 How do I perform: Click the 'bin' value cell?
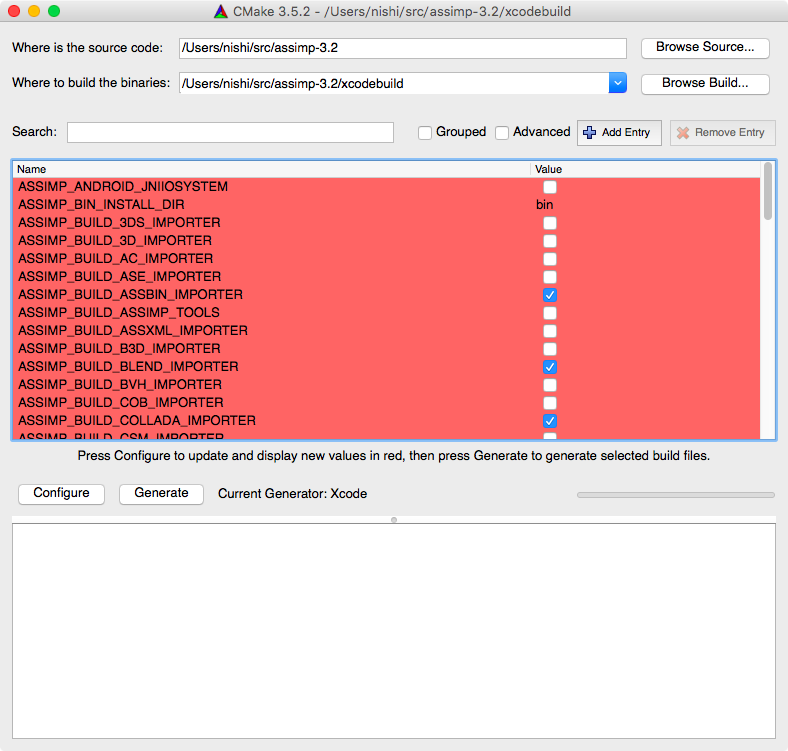544,205
